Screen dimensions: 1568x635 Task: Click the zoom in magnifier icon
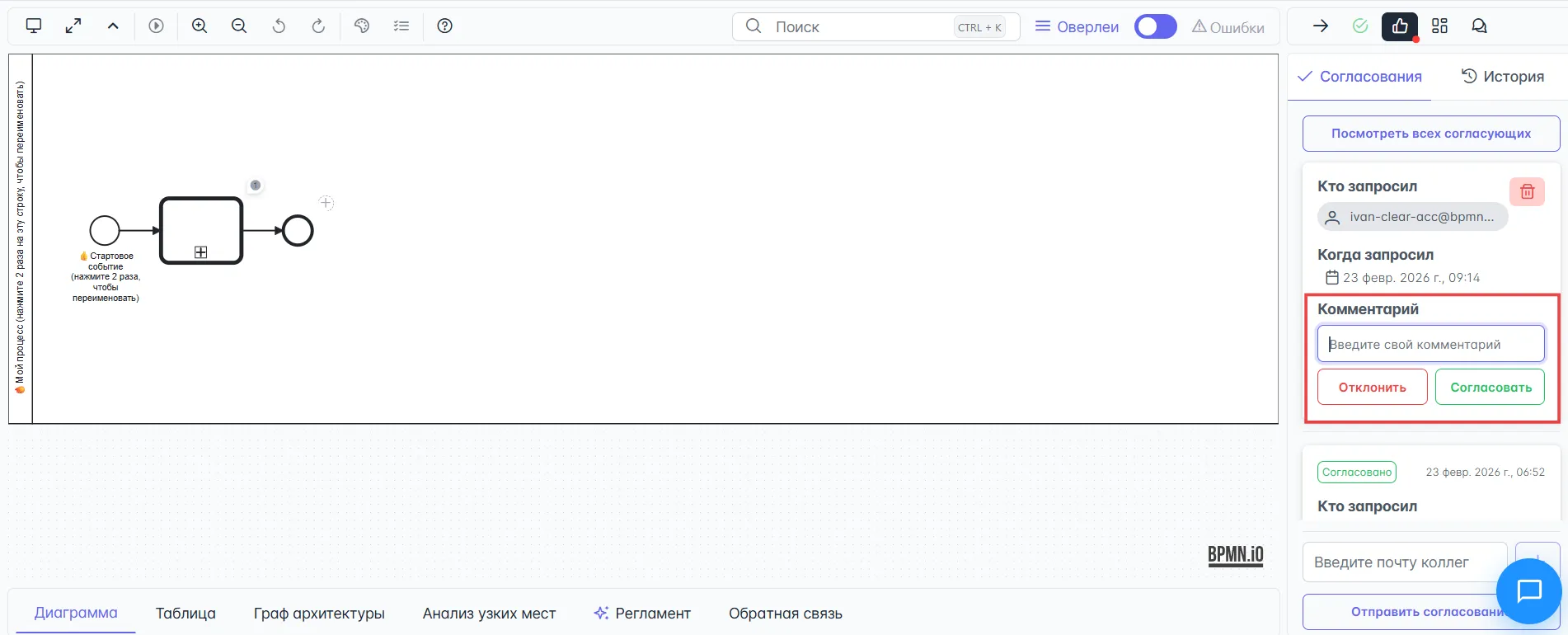point(200,26)
